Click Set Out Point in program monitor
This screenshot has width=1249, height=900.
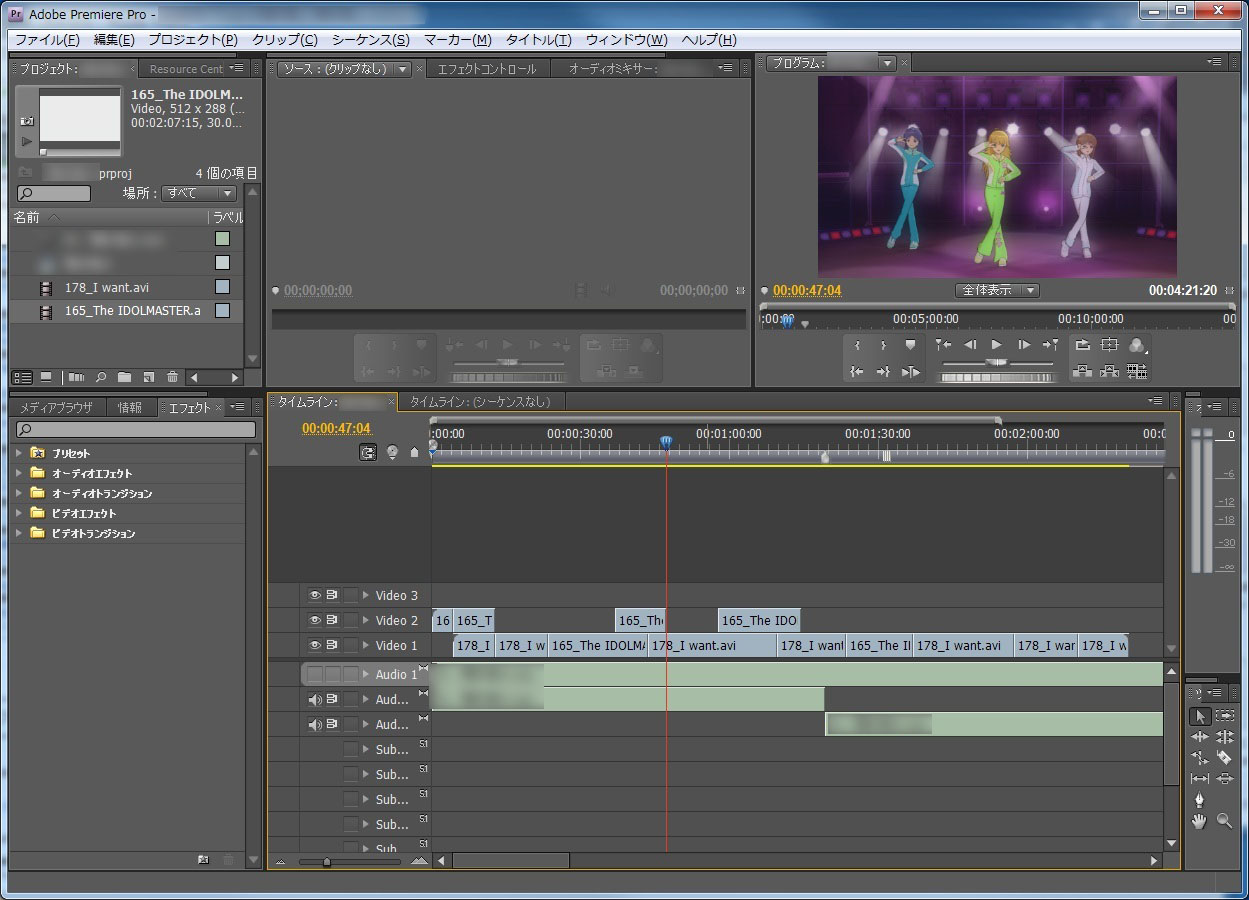pos(884,345)
